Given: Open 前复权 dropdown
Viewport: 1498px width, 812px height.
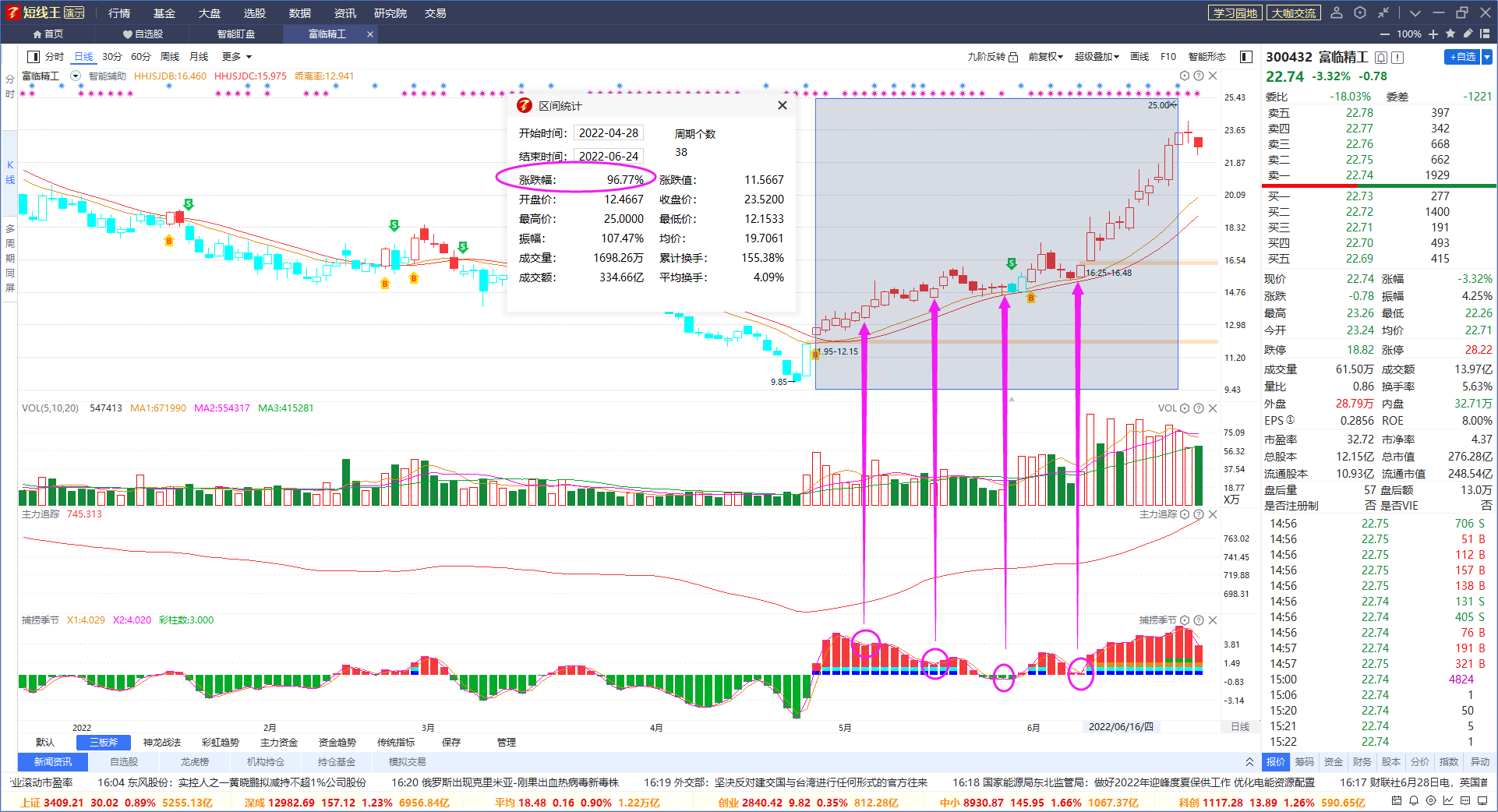Looking at the screenshot, I should pos(1045,57).
